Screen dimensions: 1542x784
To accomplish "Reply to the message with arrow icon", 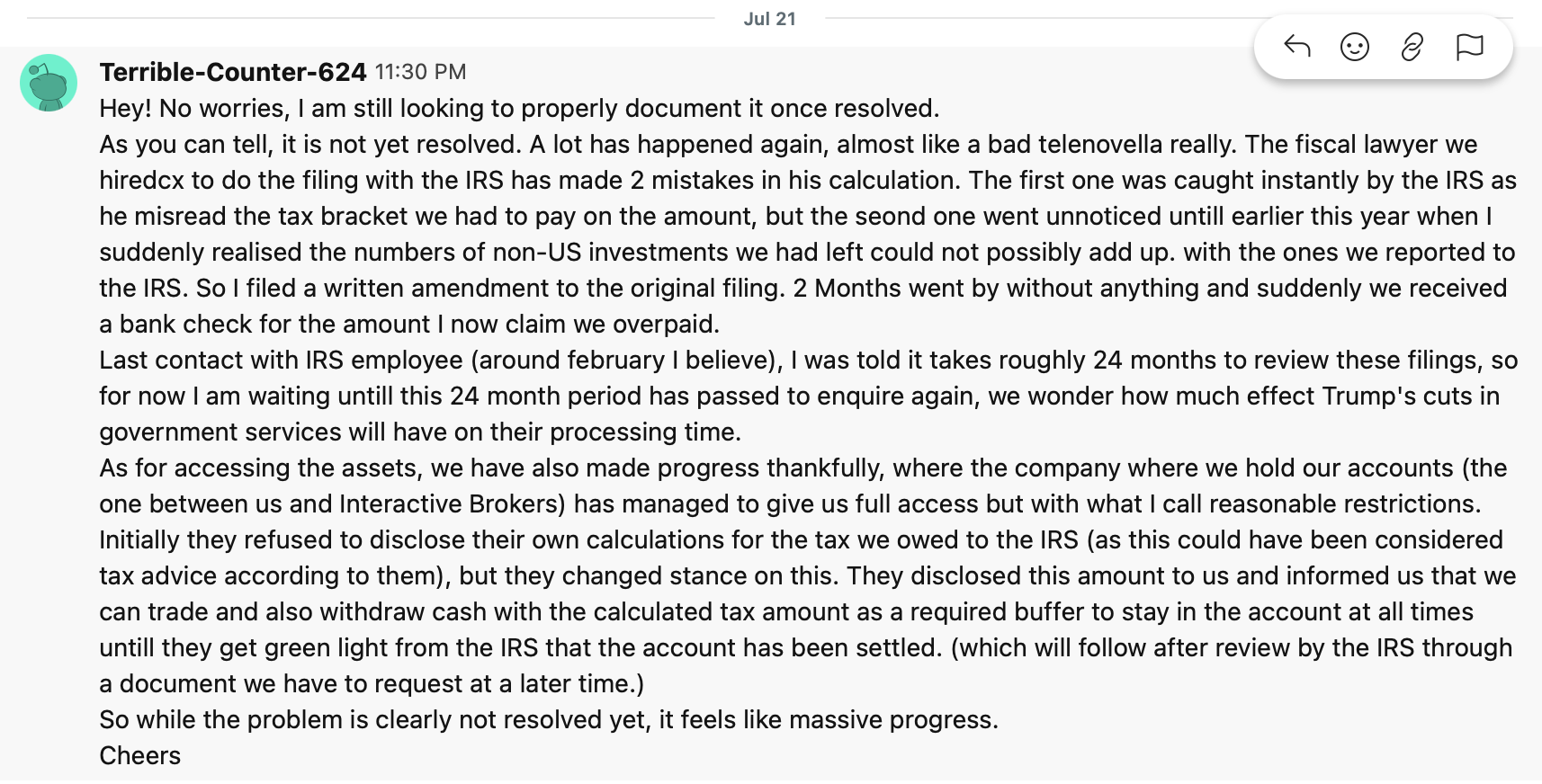I will (x=1296, y=46).
